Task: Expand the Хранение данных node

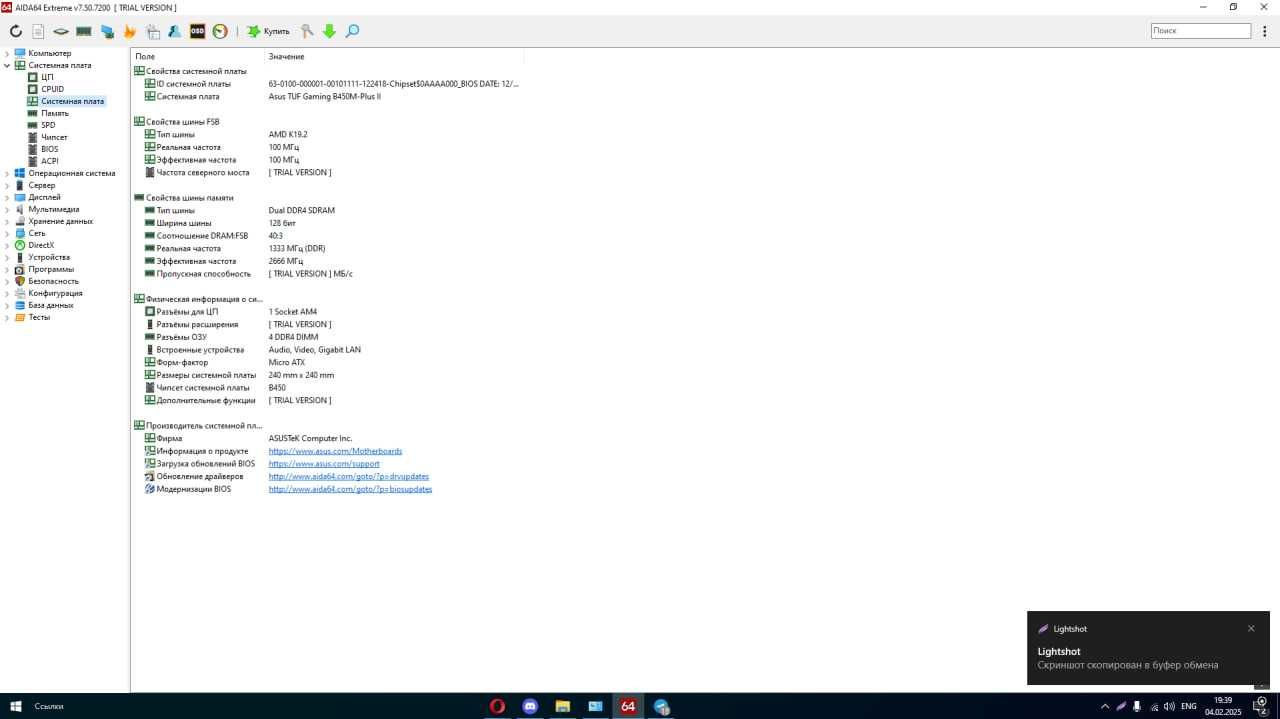Action: point(7,221)
